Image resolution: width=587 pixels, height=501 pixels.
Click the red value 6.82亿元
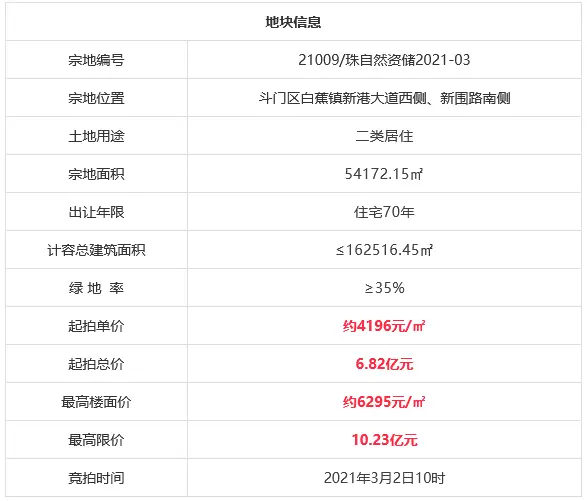click(x=384, y=364)
